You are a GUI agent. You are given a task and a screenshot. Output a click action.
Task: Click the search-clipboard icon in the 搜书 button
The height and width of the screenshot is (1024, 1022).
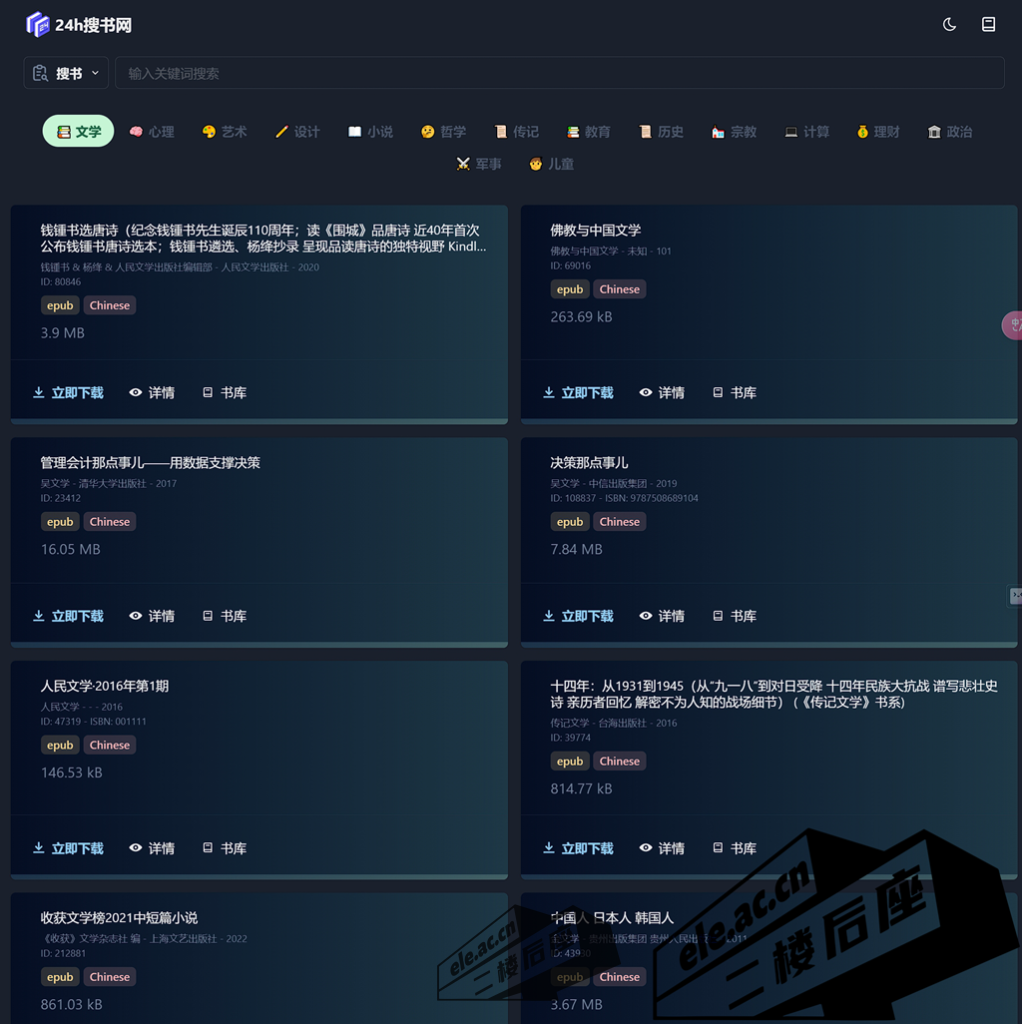40,72
